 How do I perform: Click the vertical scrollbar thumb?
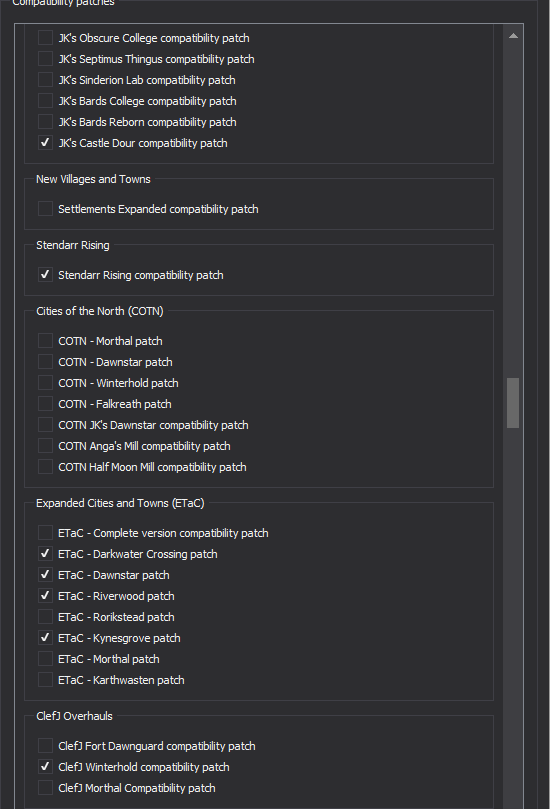click(x=513, y=403)
